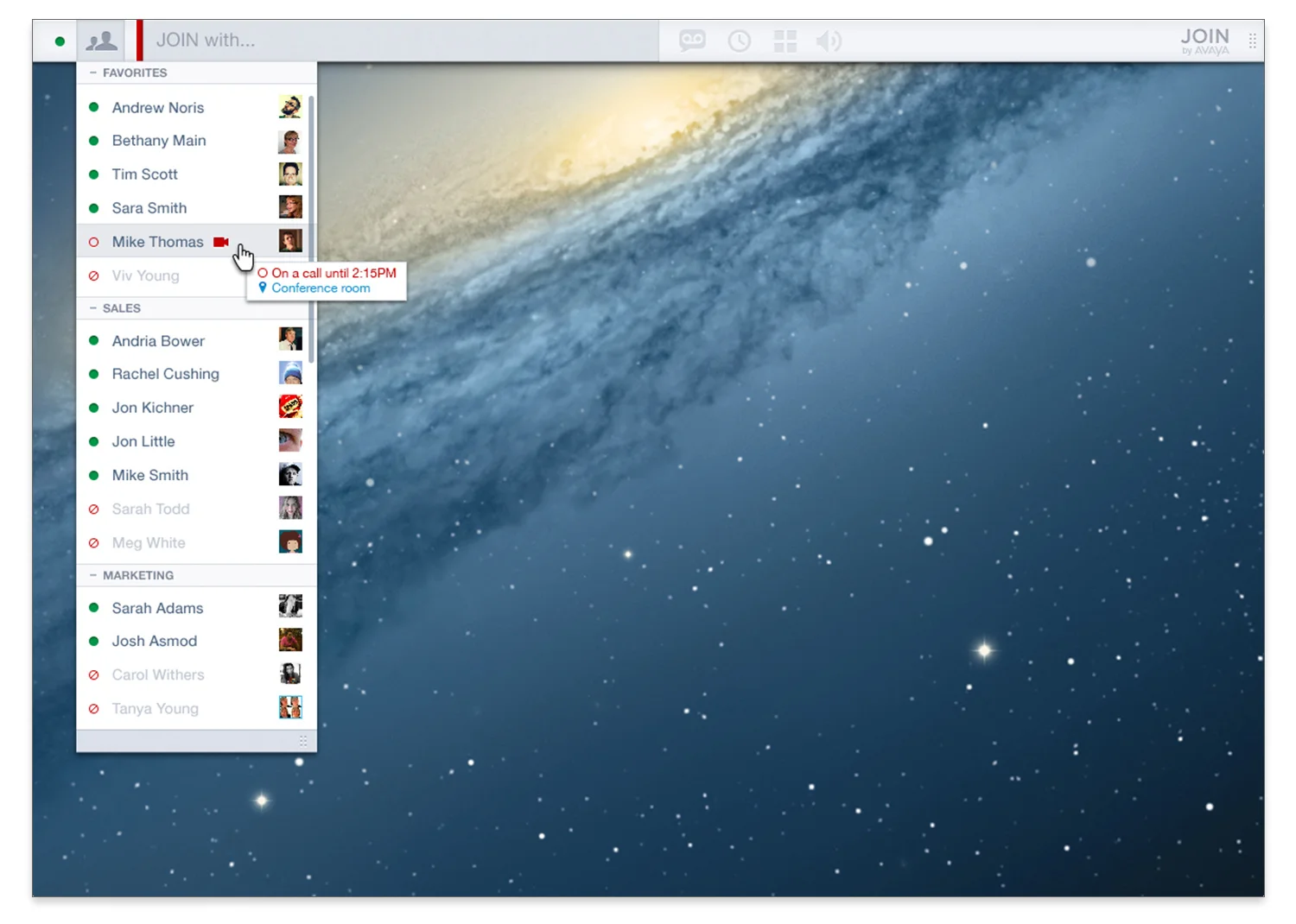Image resolution: width=1296 pixels, height=924 pixels.
Task: Collapse the SALES group
Action: [x=93, y=308]
